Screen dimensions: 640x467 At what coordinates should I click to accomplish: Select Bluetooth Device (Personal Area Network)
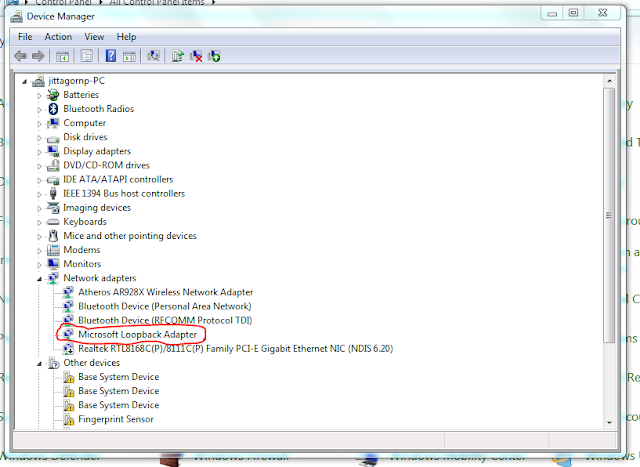pos(164,306)
